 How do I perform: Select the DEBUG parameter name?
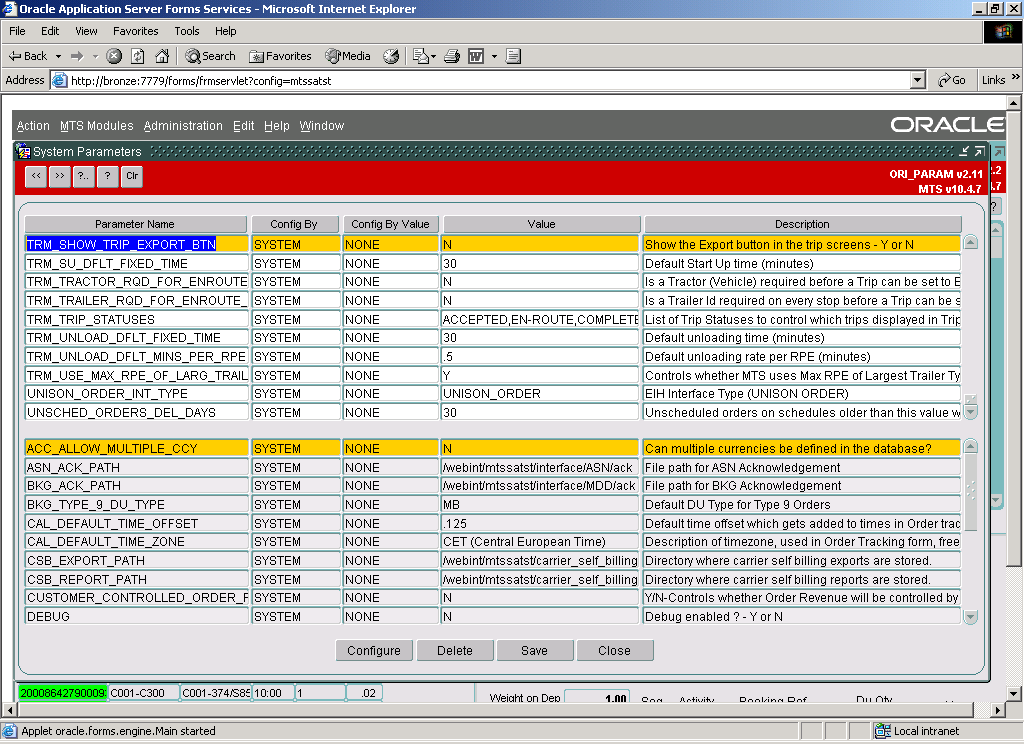click(x=136, y=617)
